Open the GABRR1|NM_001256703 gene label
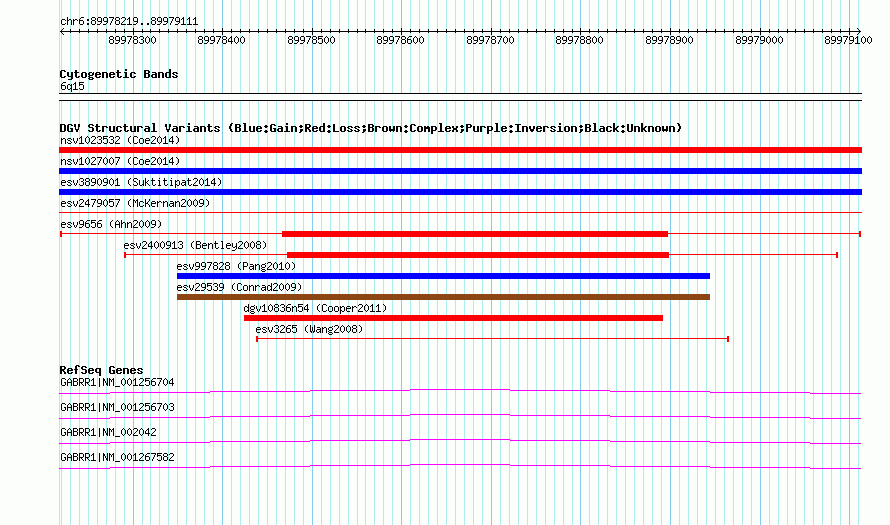The image size is (890, 525). pyautogui.click(x=117, y=408)
